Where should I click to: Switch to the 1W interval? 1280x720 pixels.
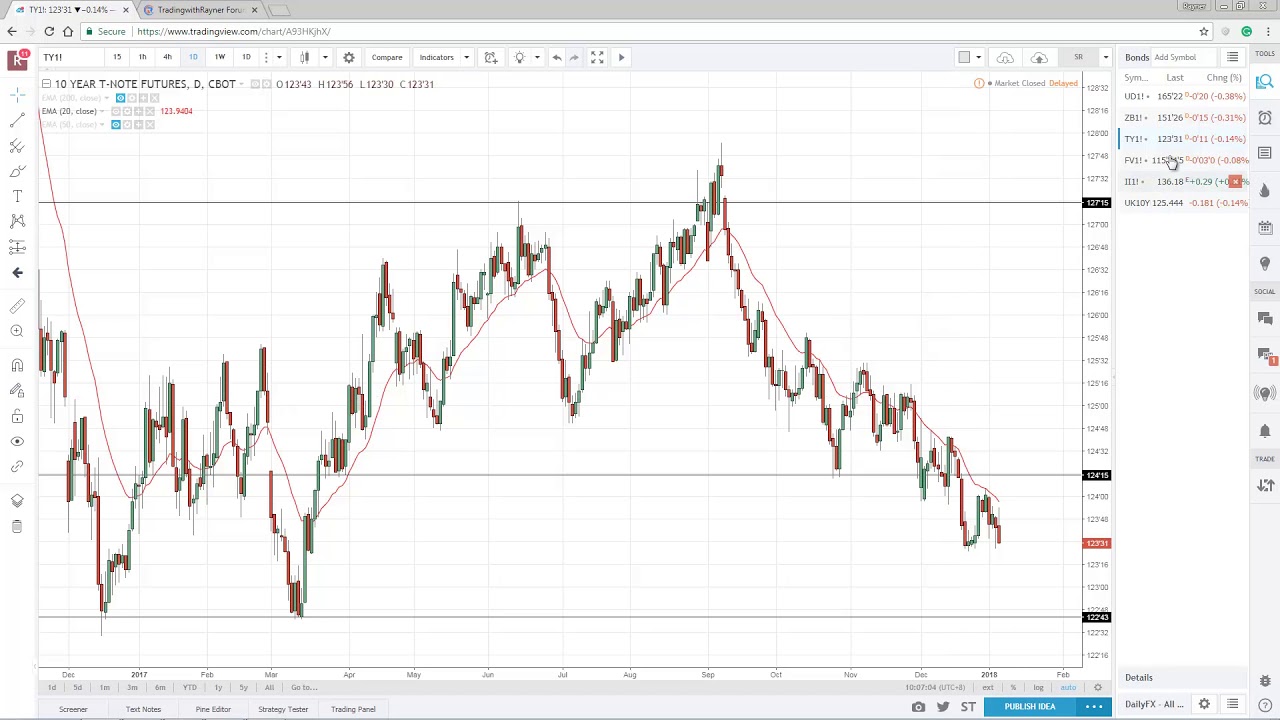tap(219, 57)
